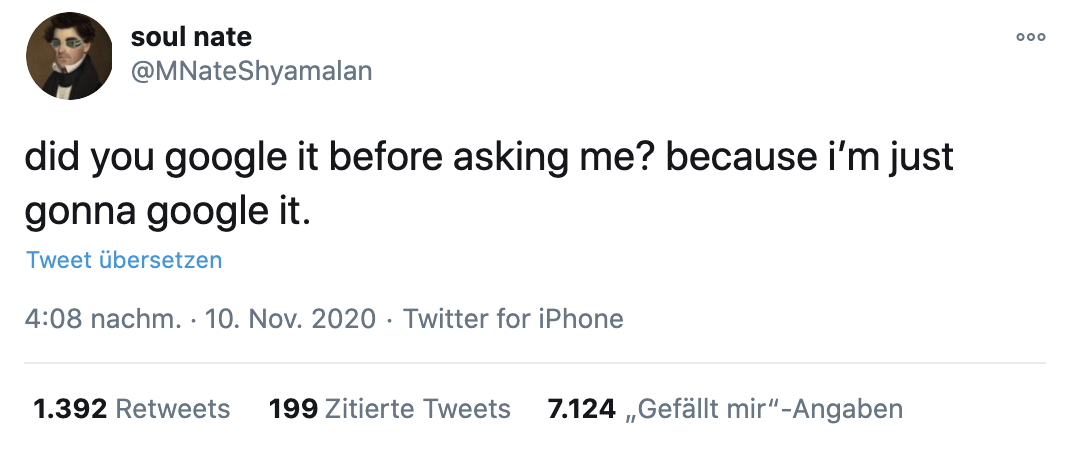This screenshot has height=450, width=1070.
Task: Click the @MNateShyamalan handle
Action: [x=251, y=71]
